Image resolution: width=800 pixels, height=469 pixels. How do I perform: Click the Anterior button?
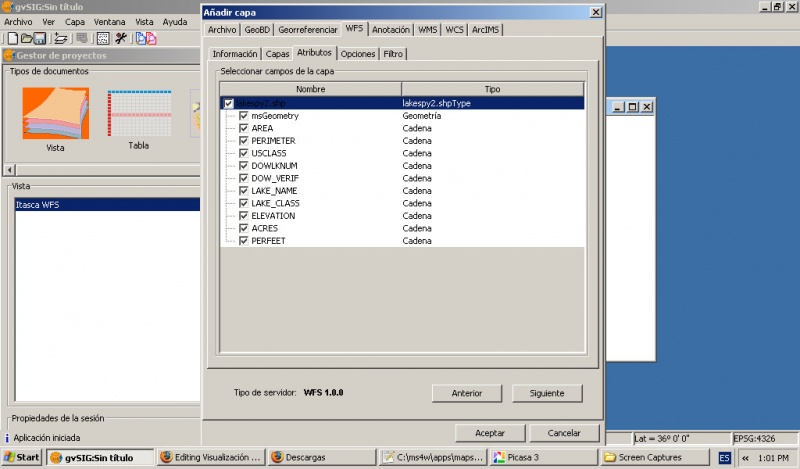click(467, 393)
